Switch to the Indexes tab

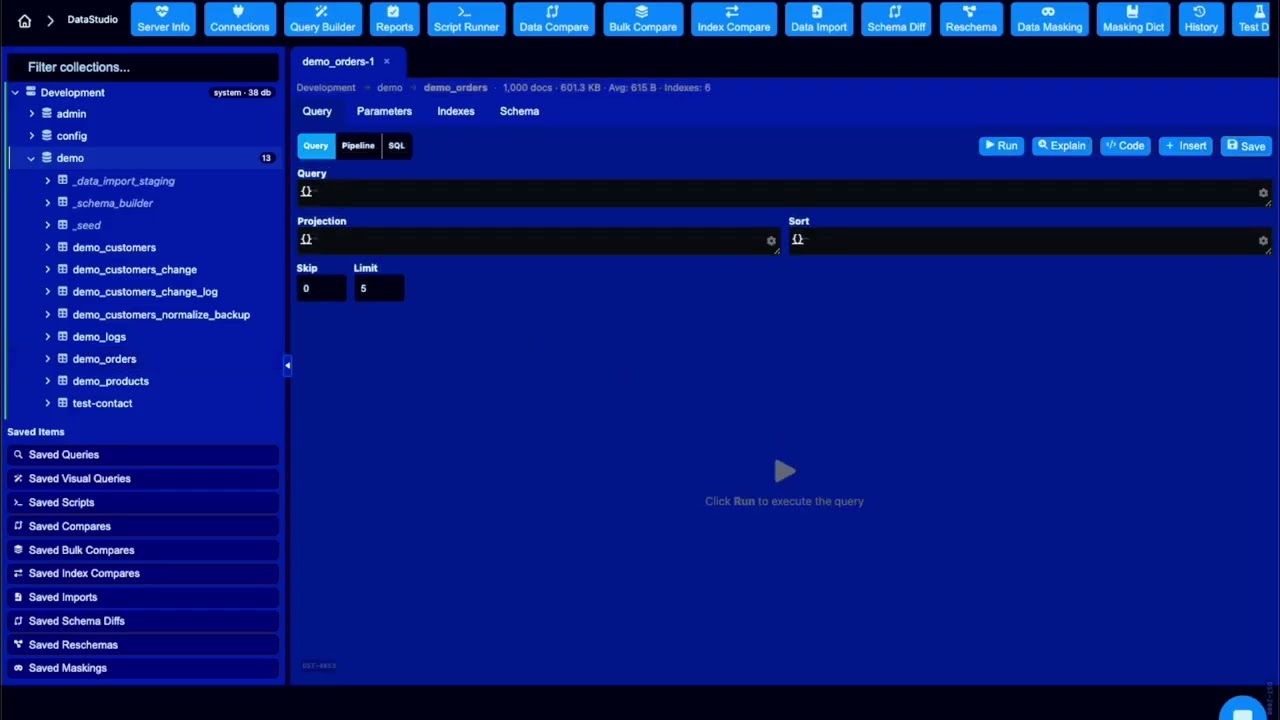pyautogui.click(x=455, y=111)
